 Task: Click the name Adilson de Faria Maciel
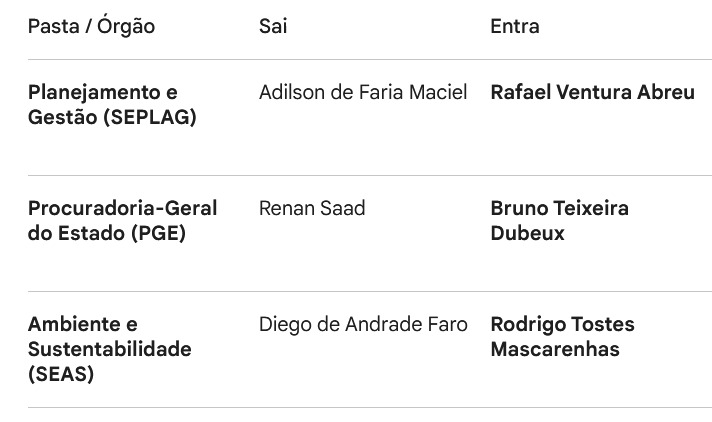pyautogui.click(x=363, y=93)
